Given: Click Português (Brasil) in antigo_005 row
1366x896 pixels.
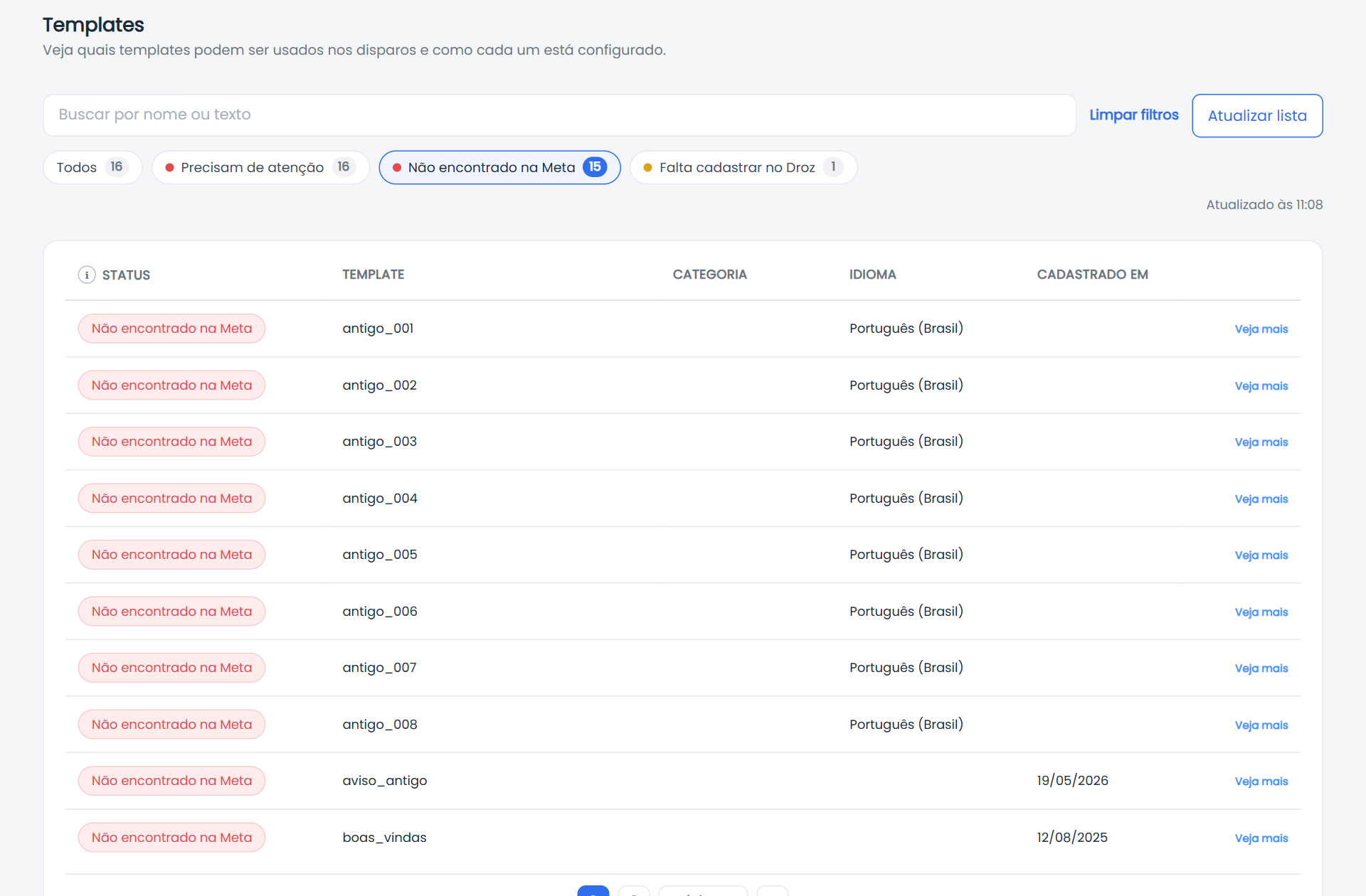Looking at the screenshot, I should (x=906, y=555).
